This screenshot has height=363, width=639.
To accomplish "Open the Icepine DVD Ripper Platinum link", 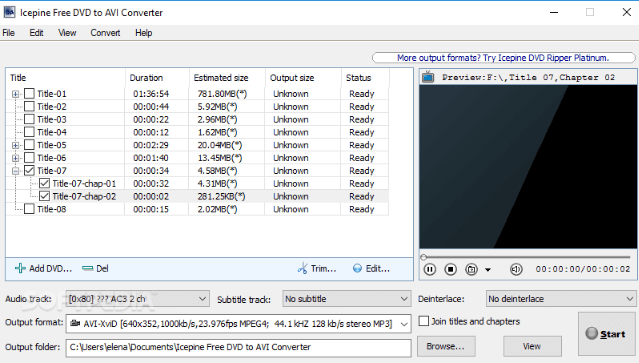I will [503, 58].
